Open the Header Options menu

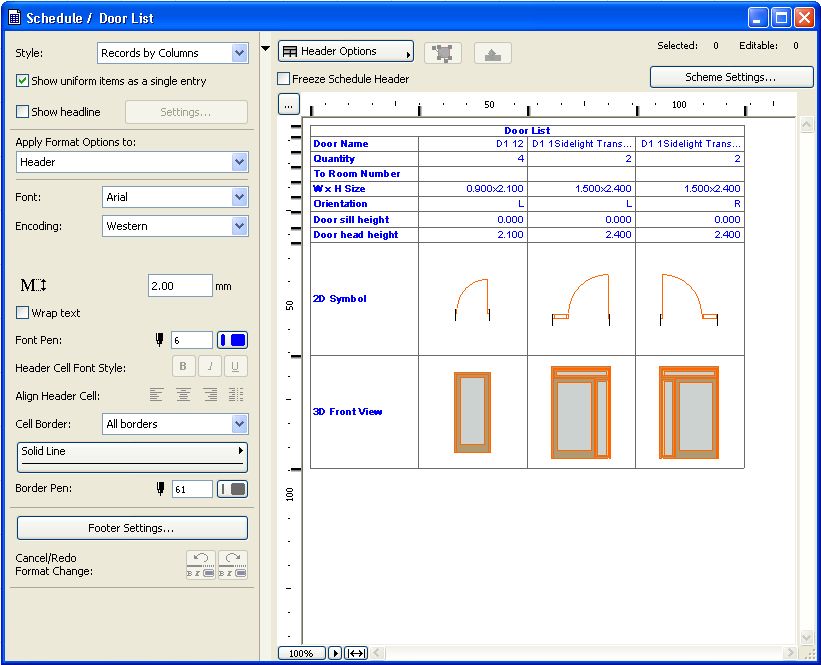pos(345,52)
